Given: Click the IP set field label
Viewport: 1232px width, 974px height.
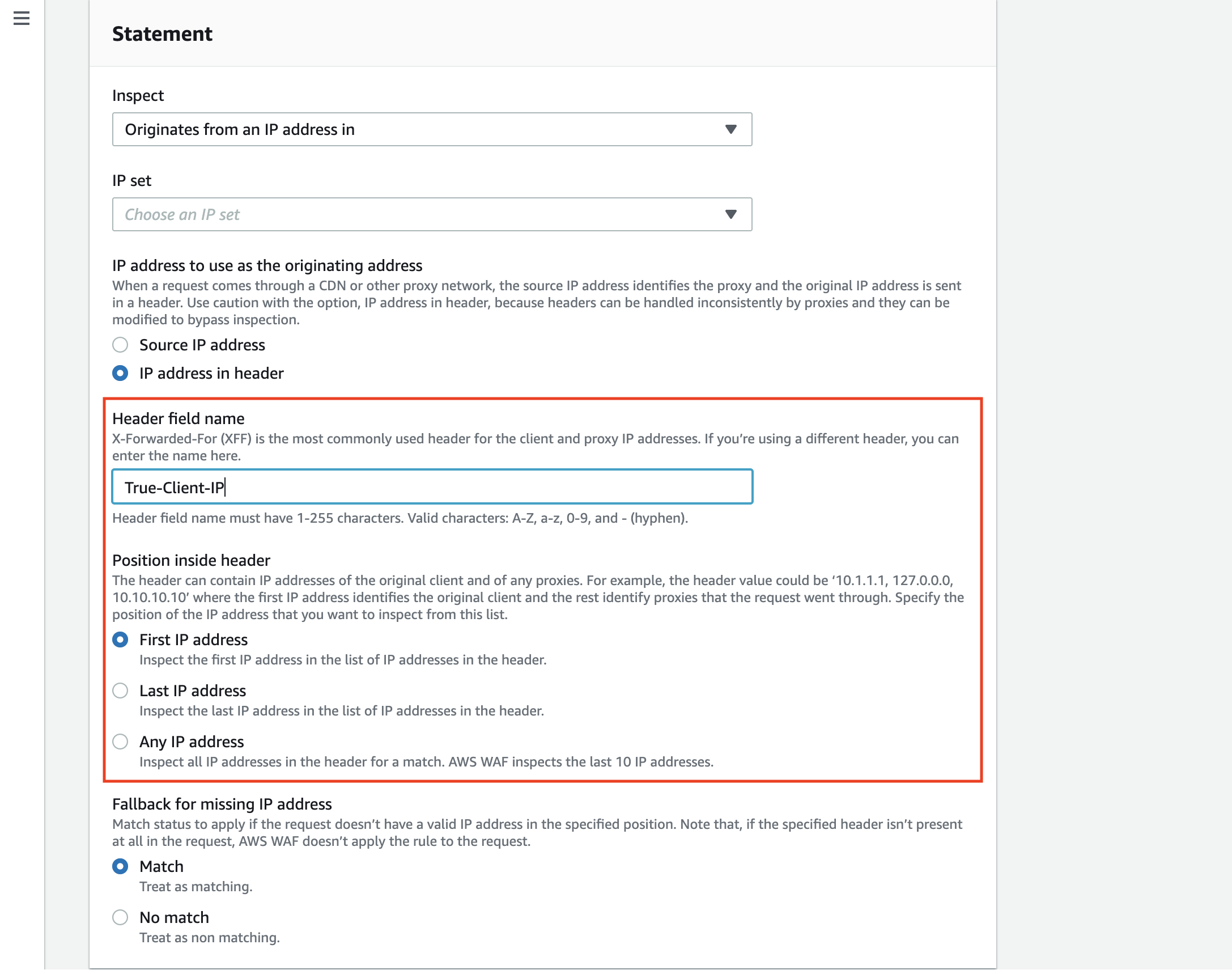Looking at the screenshot, I should pos(131,181).
